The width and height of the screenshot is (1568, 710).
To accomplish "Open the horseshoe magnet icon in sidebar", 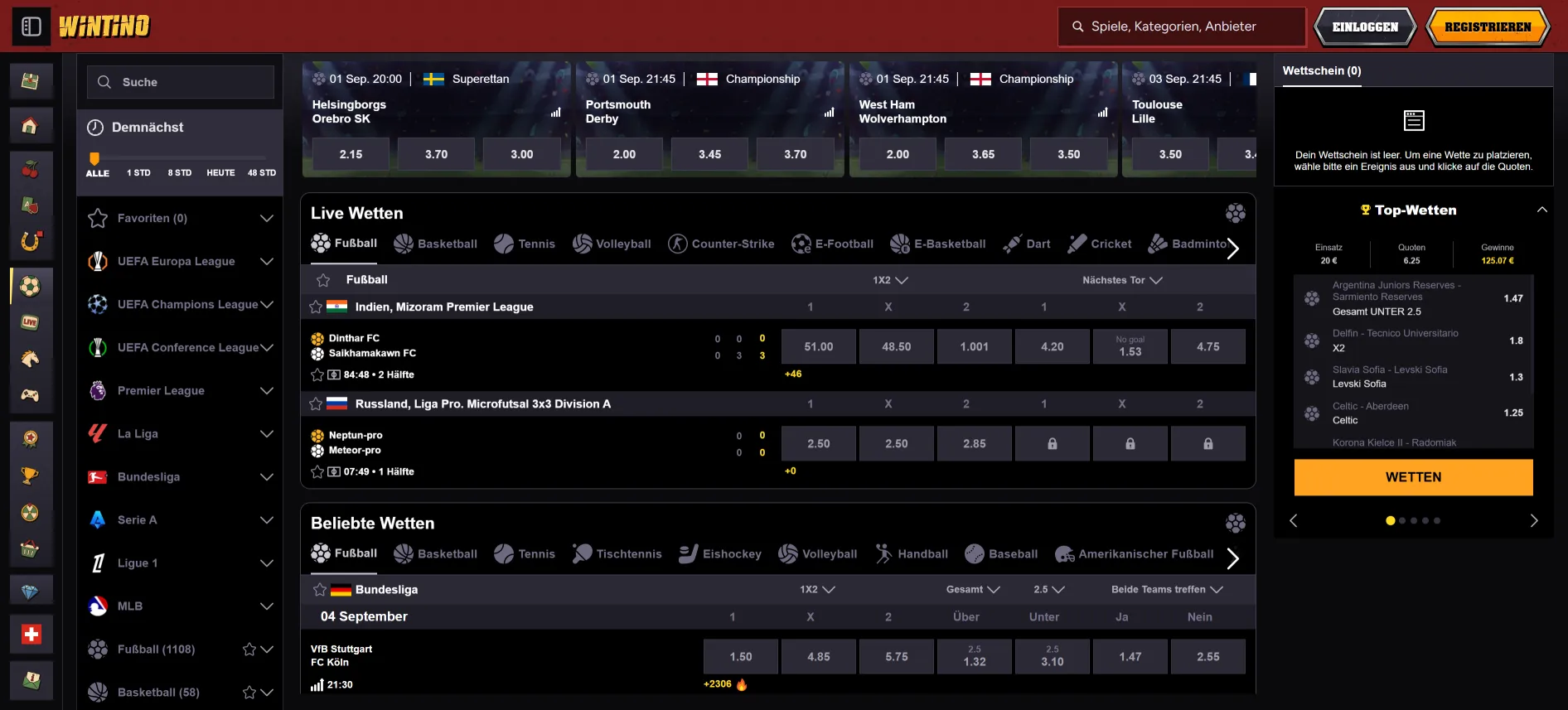I will (x=31, y=242).
